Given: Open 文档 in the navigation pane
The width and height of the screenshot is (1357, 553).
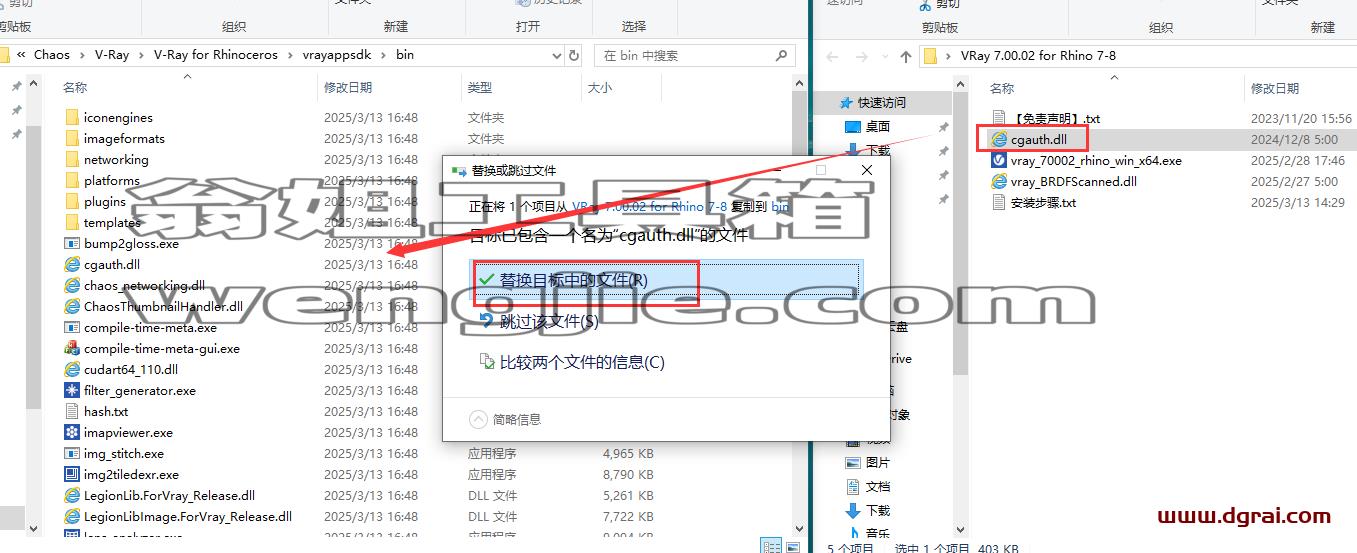Looking at the screenshot, I should (877, 486).
